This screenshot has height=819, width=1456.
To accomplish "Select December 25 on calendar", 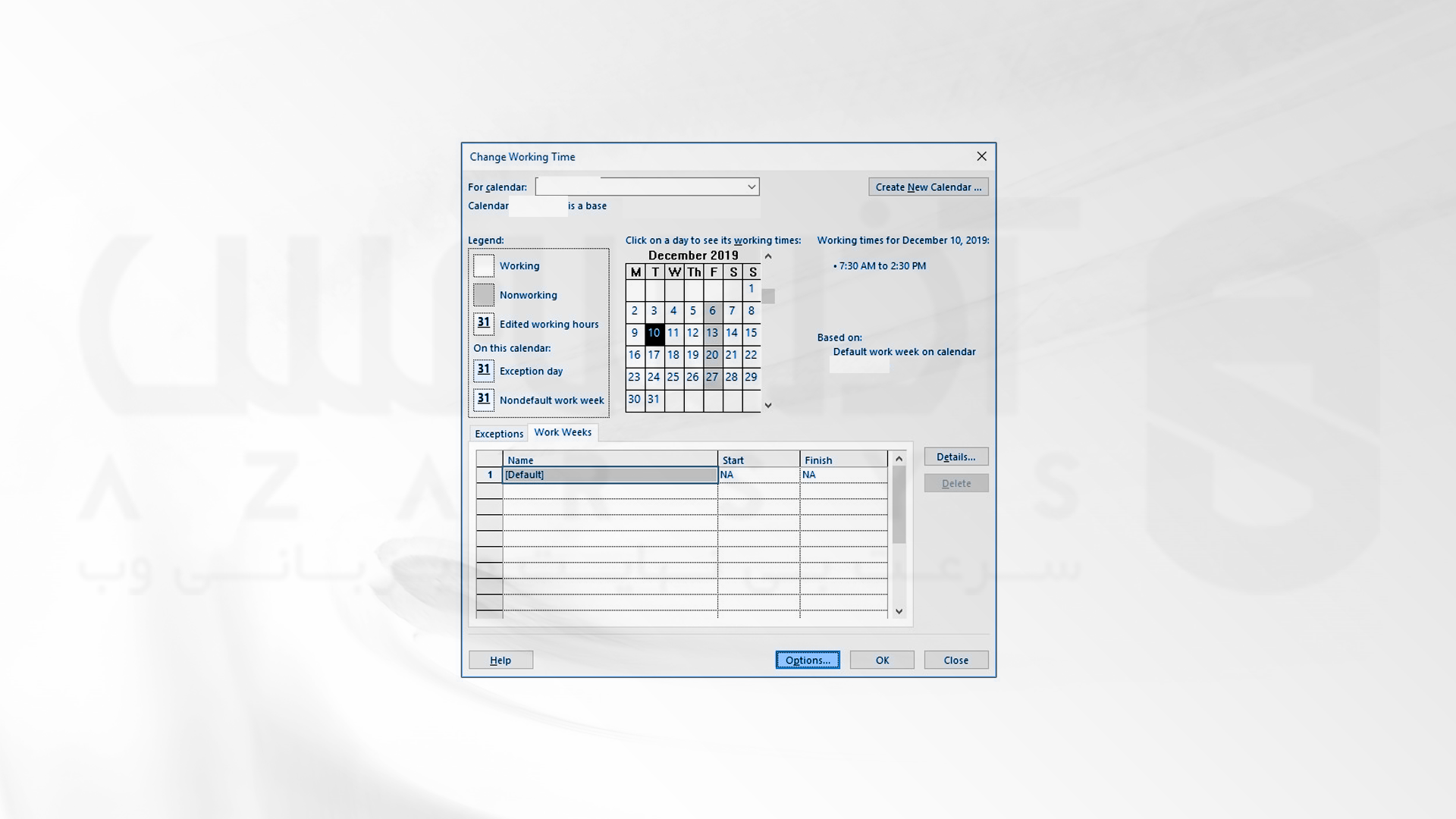I will click(673, 377).
